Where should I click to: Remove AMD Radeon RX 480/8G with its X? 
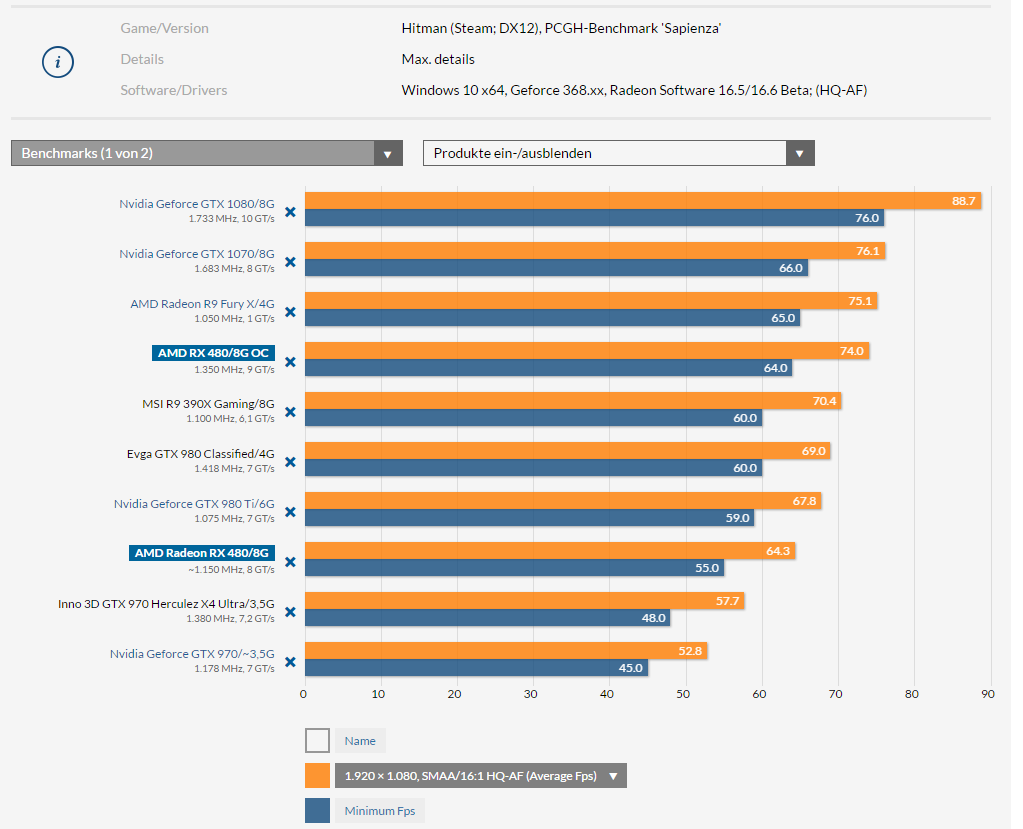pos(290,562)
